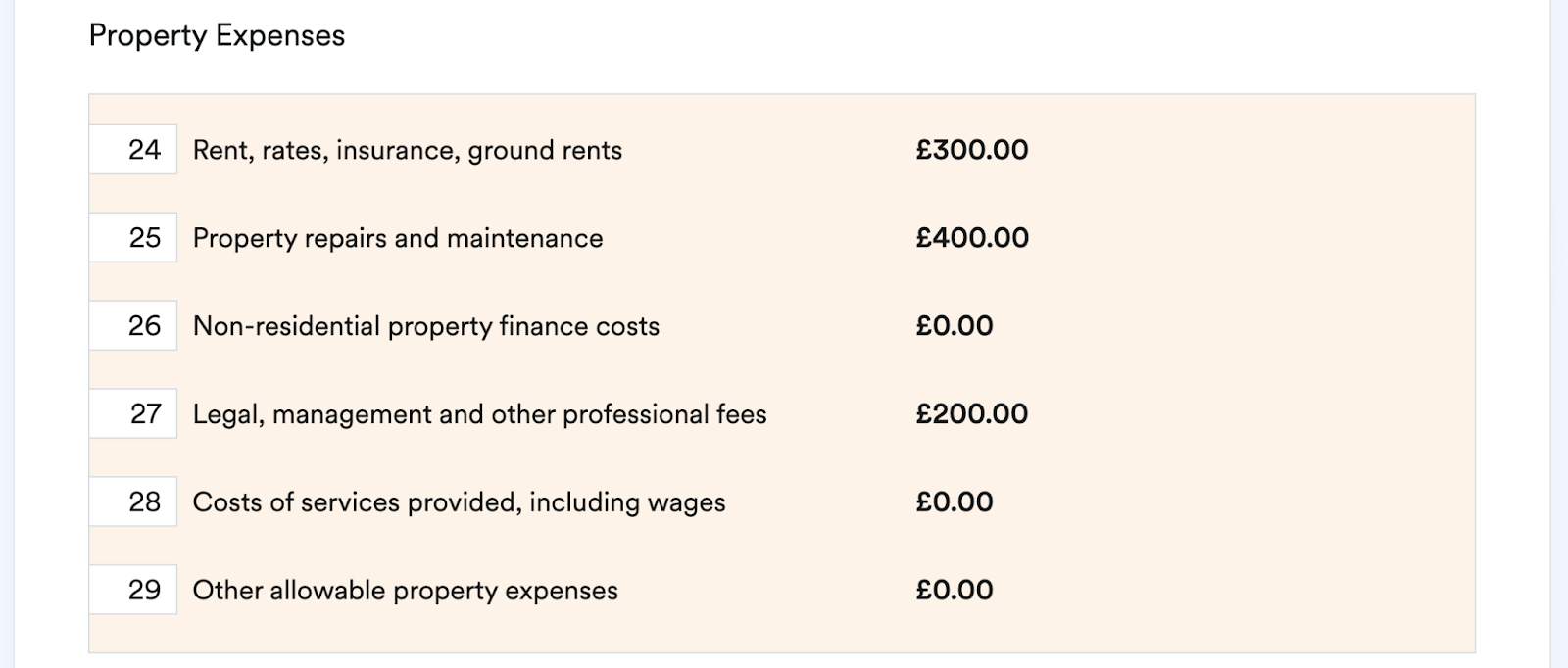Screen dimensions: 1568x668
Task: Click the £200.00 professional fees amount
Action: click(972, 414)
